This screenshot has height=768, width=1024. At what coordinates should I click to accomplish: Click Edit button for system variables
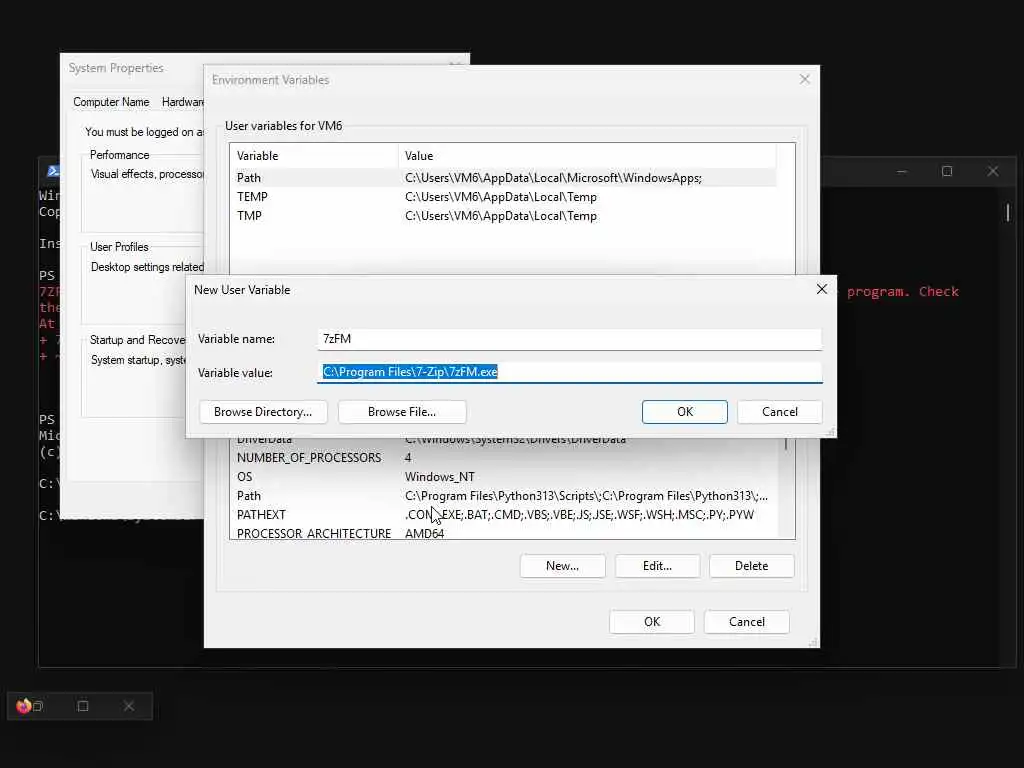click(x=657, y=566)
